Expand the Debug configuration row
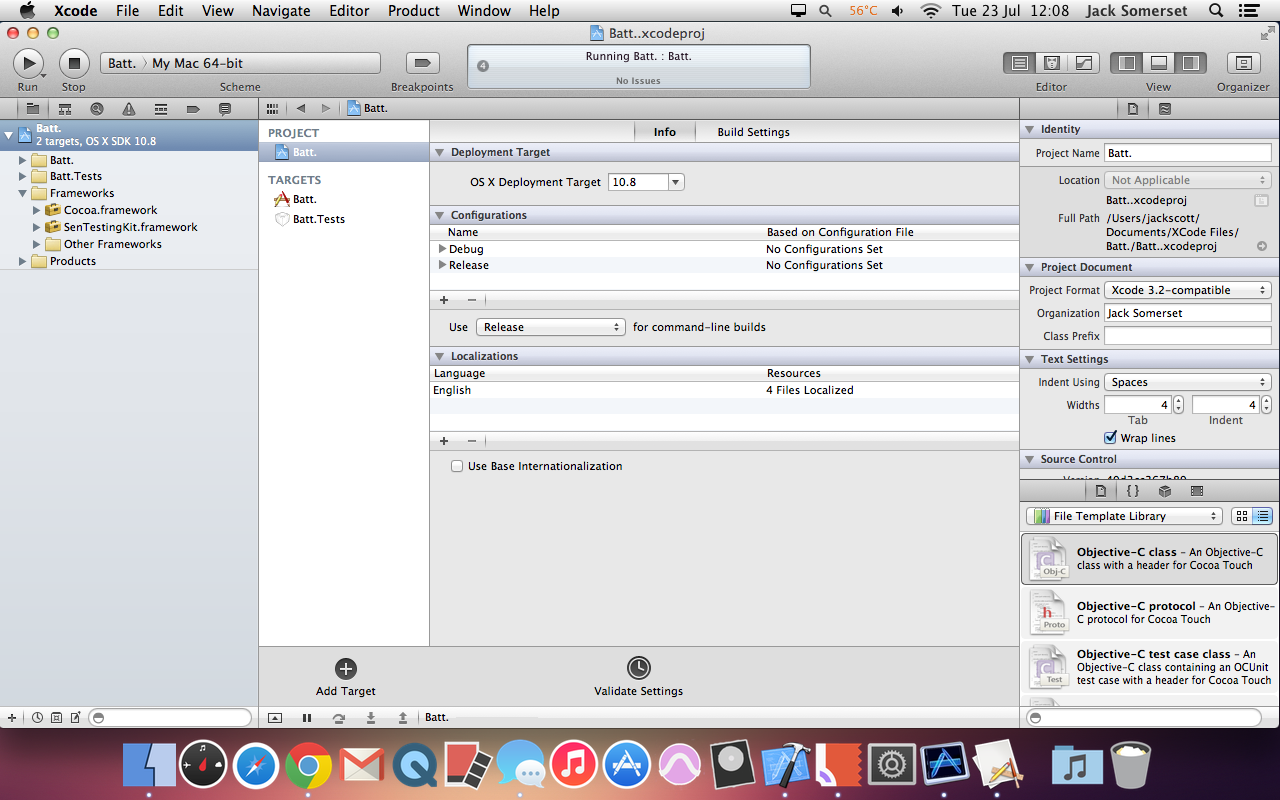Screen dimensions: 1280x800 442,248
